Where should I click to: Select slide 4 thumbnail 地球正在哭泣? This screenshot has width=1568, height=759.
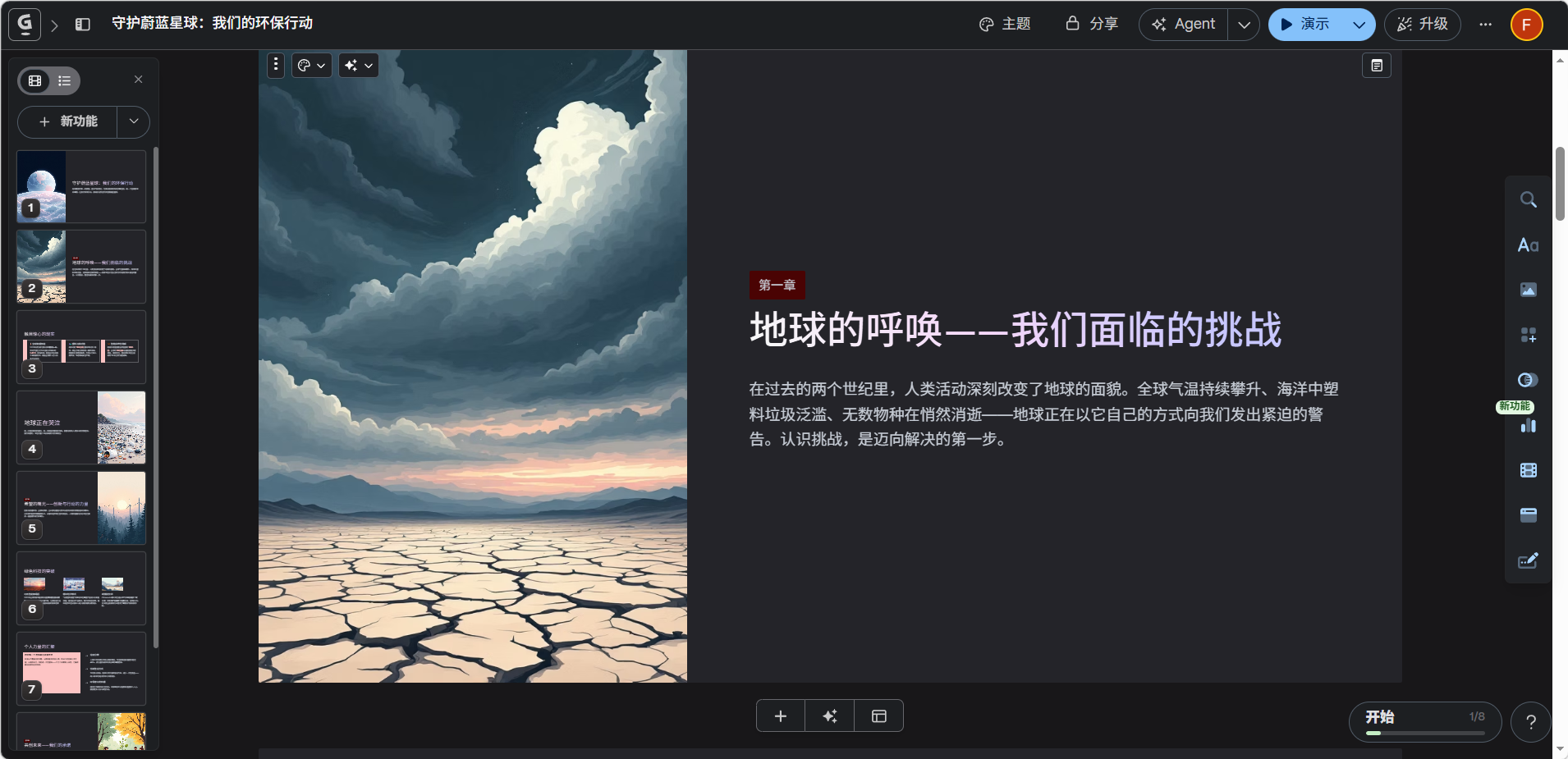[x=81, y=428]
